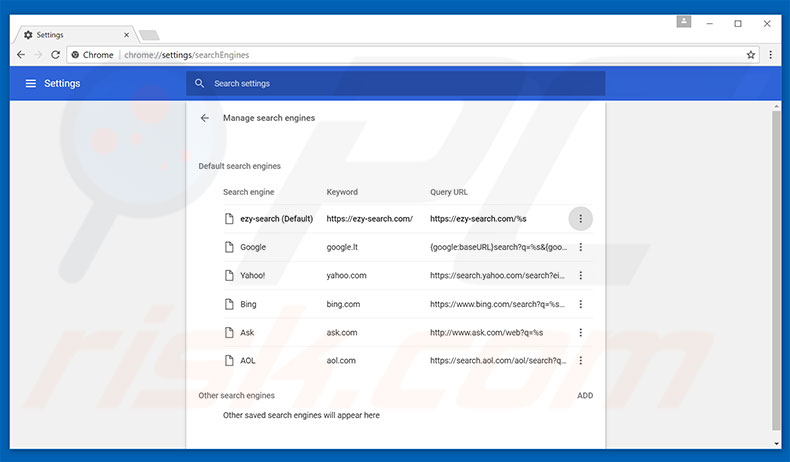This screenshot has height=462, width=790.
Task: Click the Google query URL
Action: coord(498,247)
